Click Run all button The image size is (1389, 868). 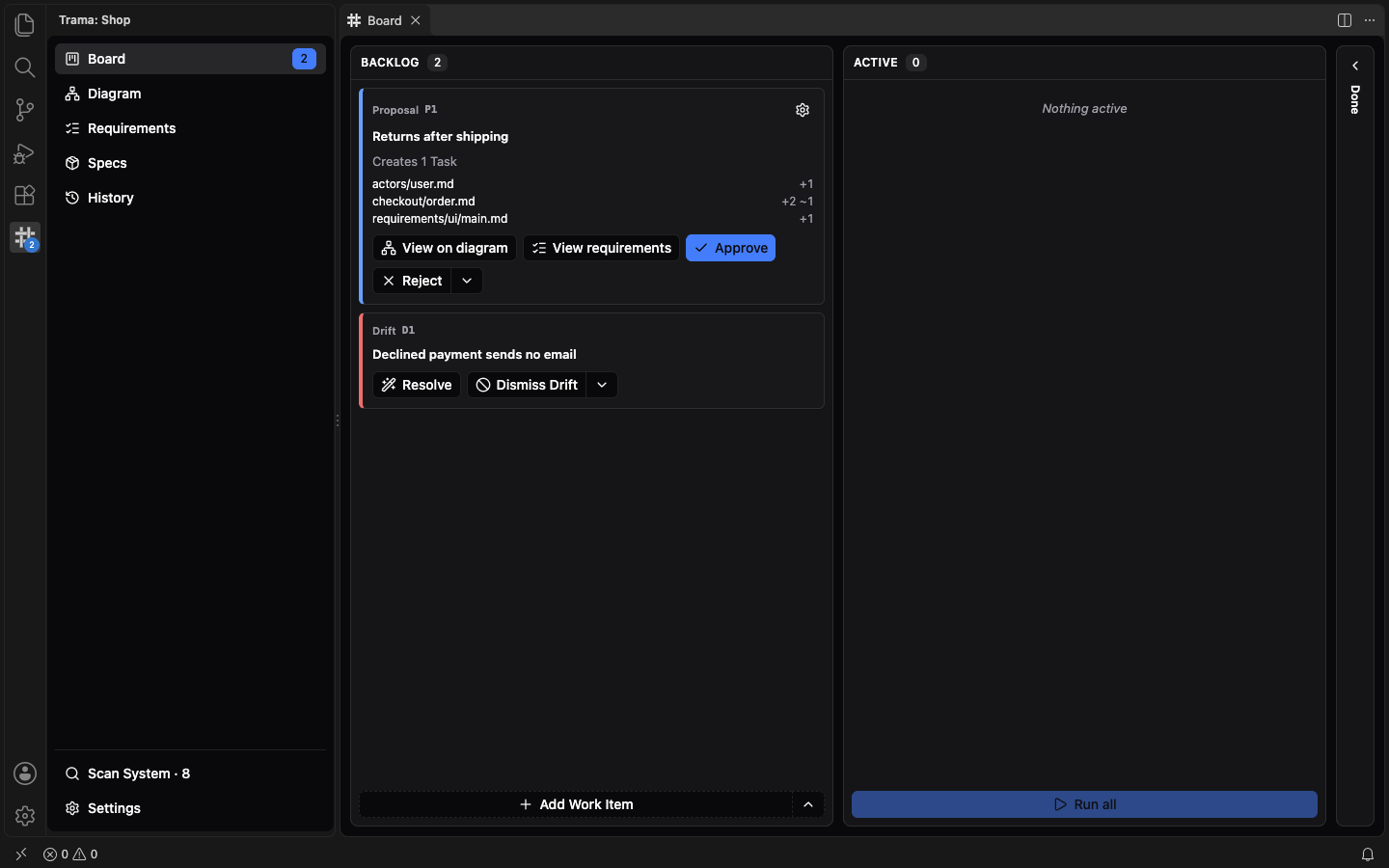tap(1084, 804)
